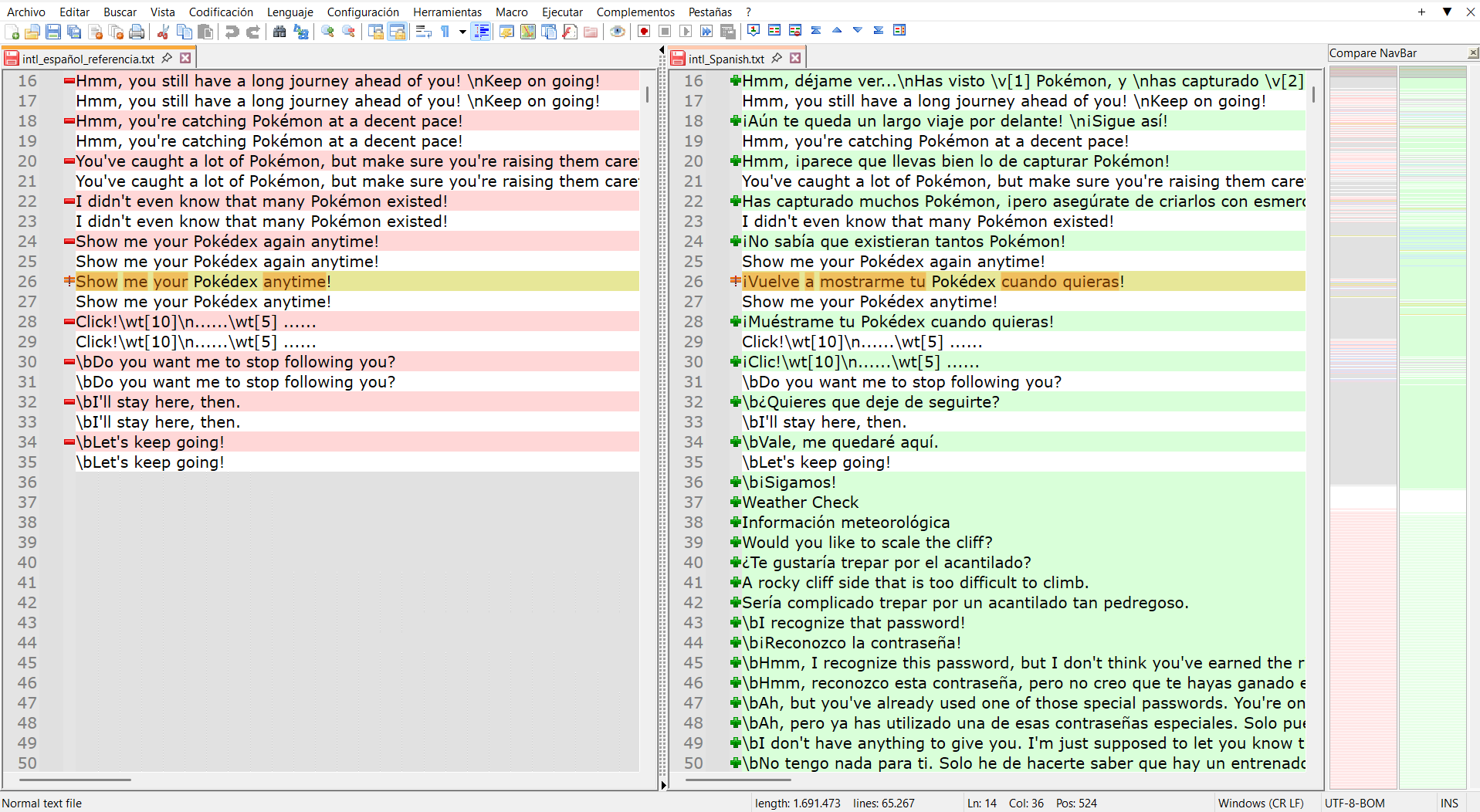Start macro recording with the red dot
The width and height of the screenshot is (1480, 812).
[x=644, y=32]
